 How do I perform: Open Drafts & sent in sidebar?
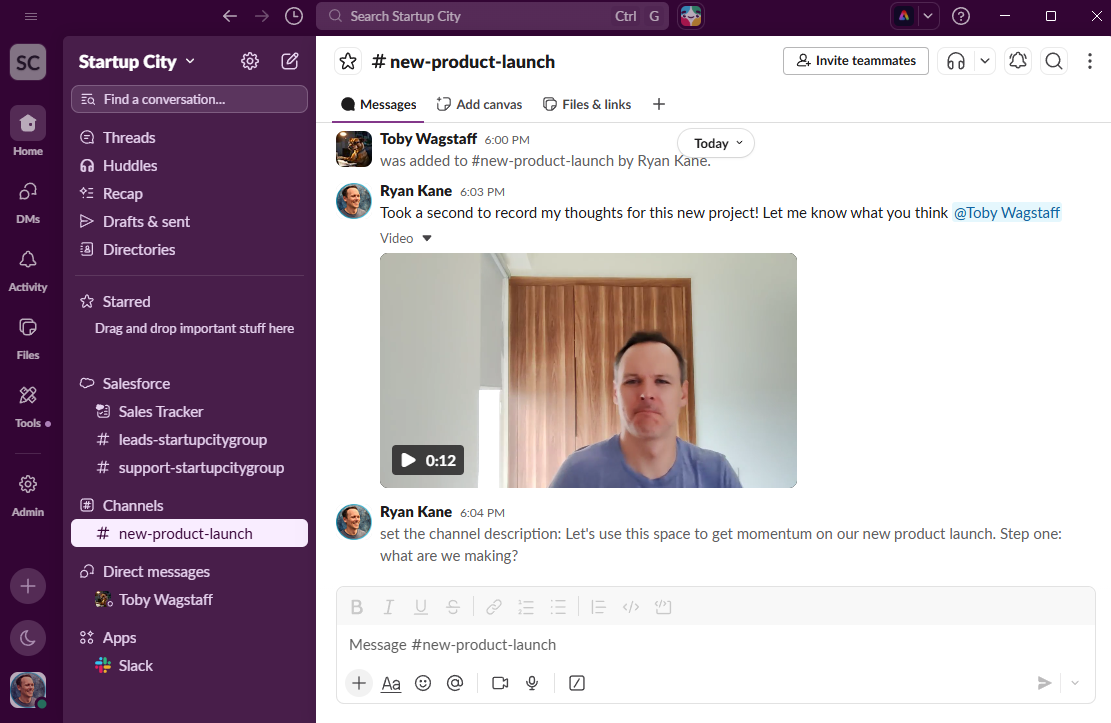[189, 222]
